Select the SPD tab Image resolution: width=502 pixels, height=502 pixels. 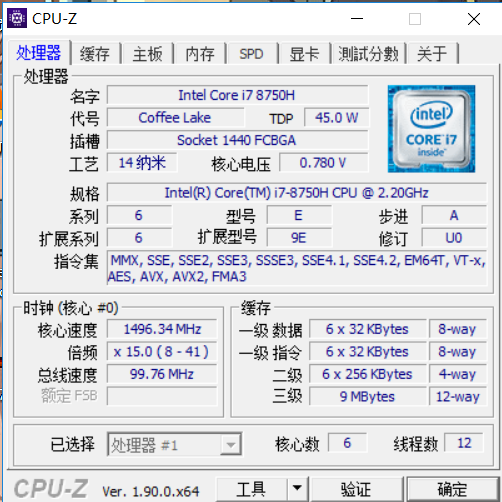251,54
